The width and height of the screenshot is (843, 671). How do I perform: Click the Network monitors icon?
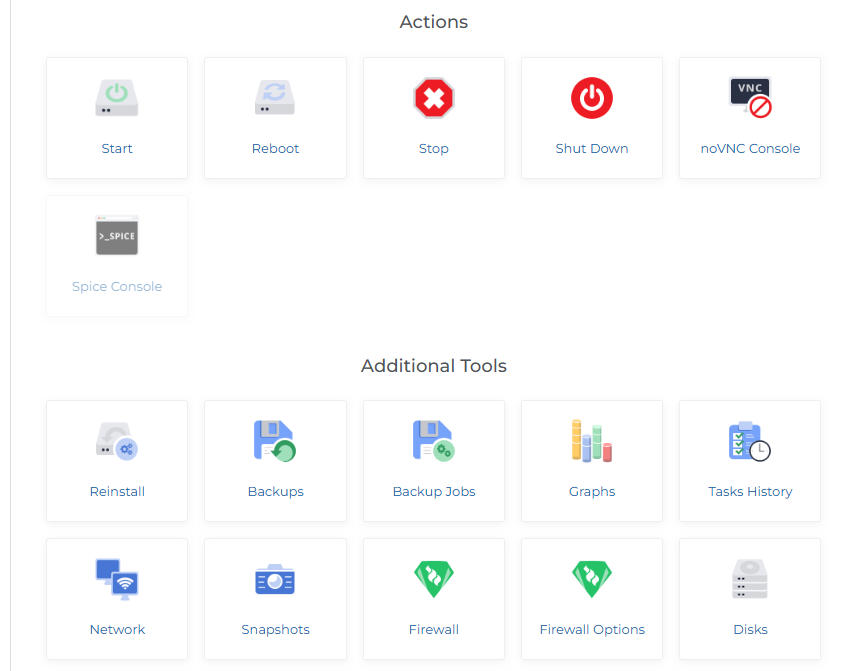point(117,579)
